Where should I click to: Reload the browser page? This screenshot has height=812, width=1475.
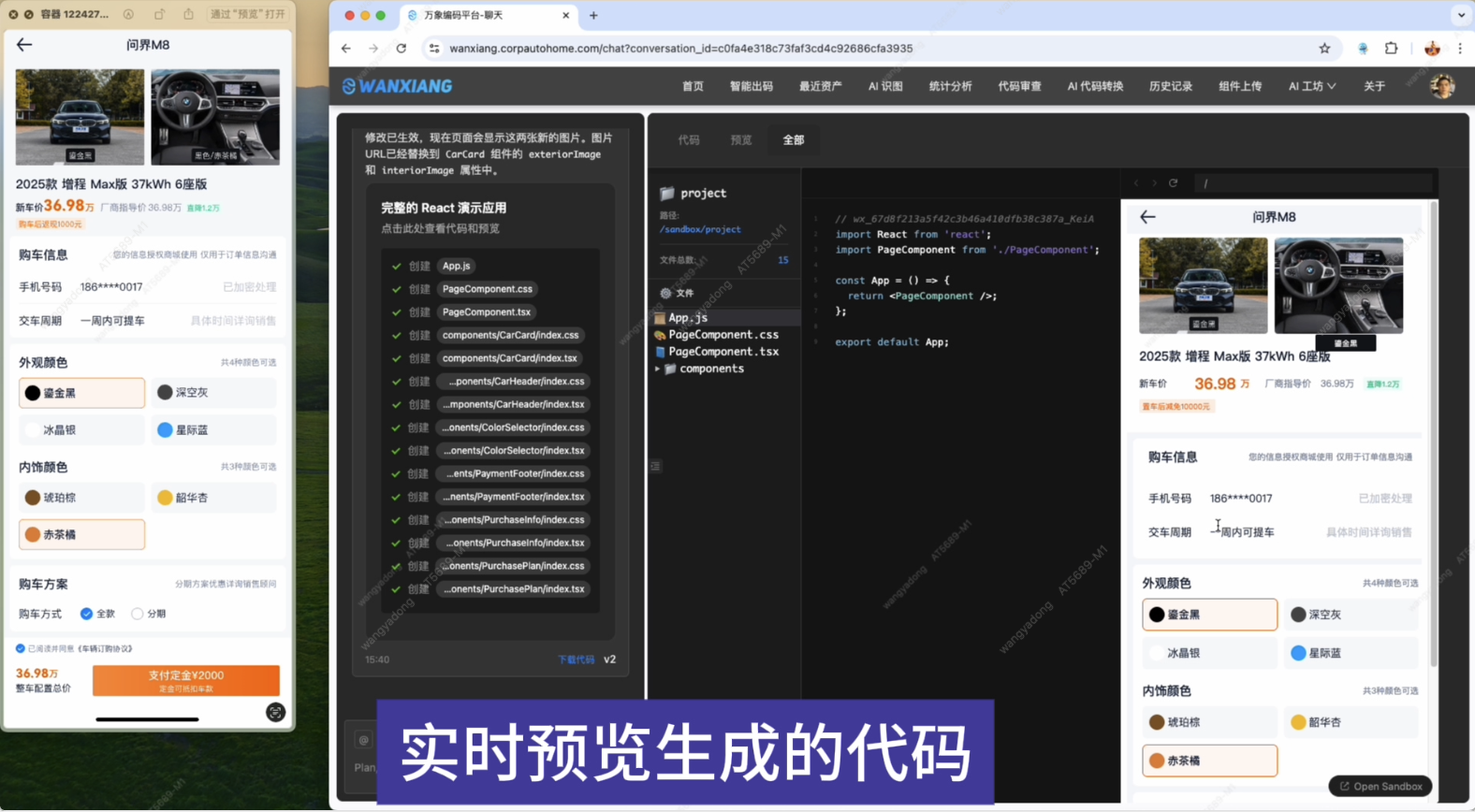(402, 49)
